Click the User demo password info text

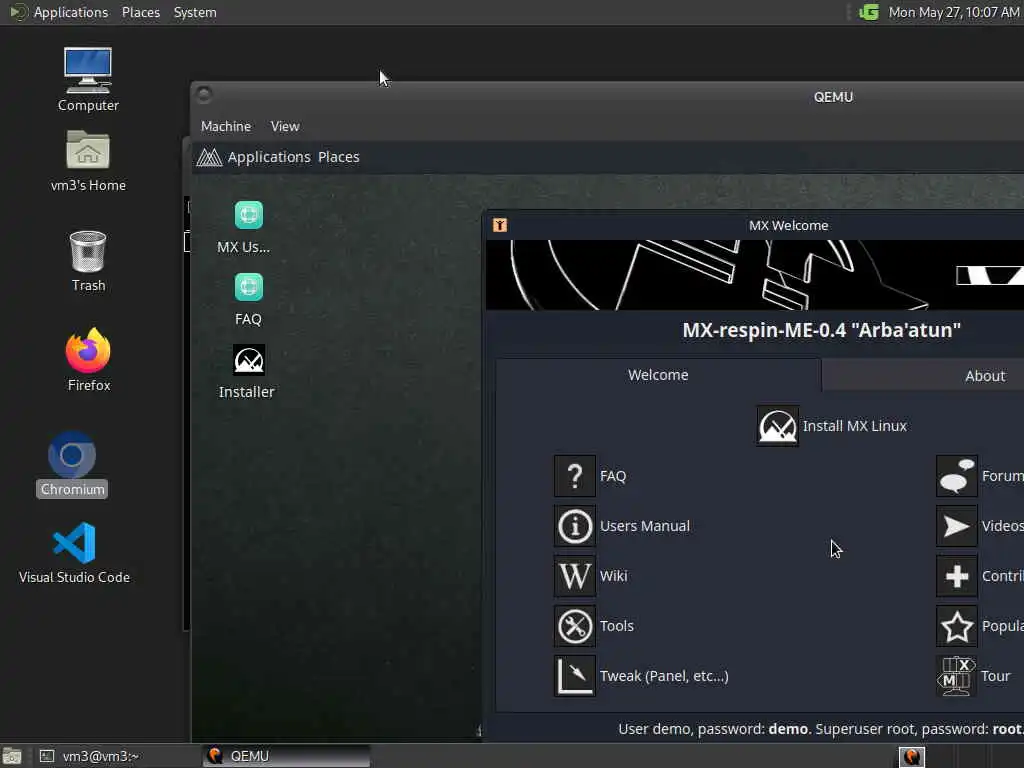821,729
